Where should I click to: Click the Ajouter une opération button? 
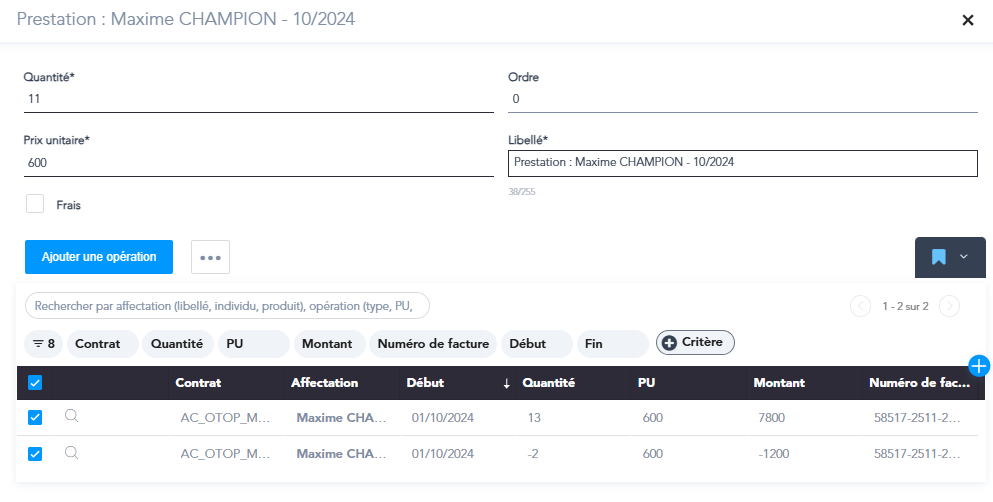(99, 257)
